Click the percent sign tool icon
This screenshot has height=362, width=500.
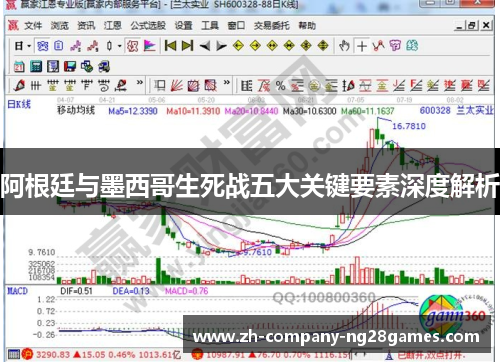(x=281, y=86)
